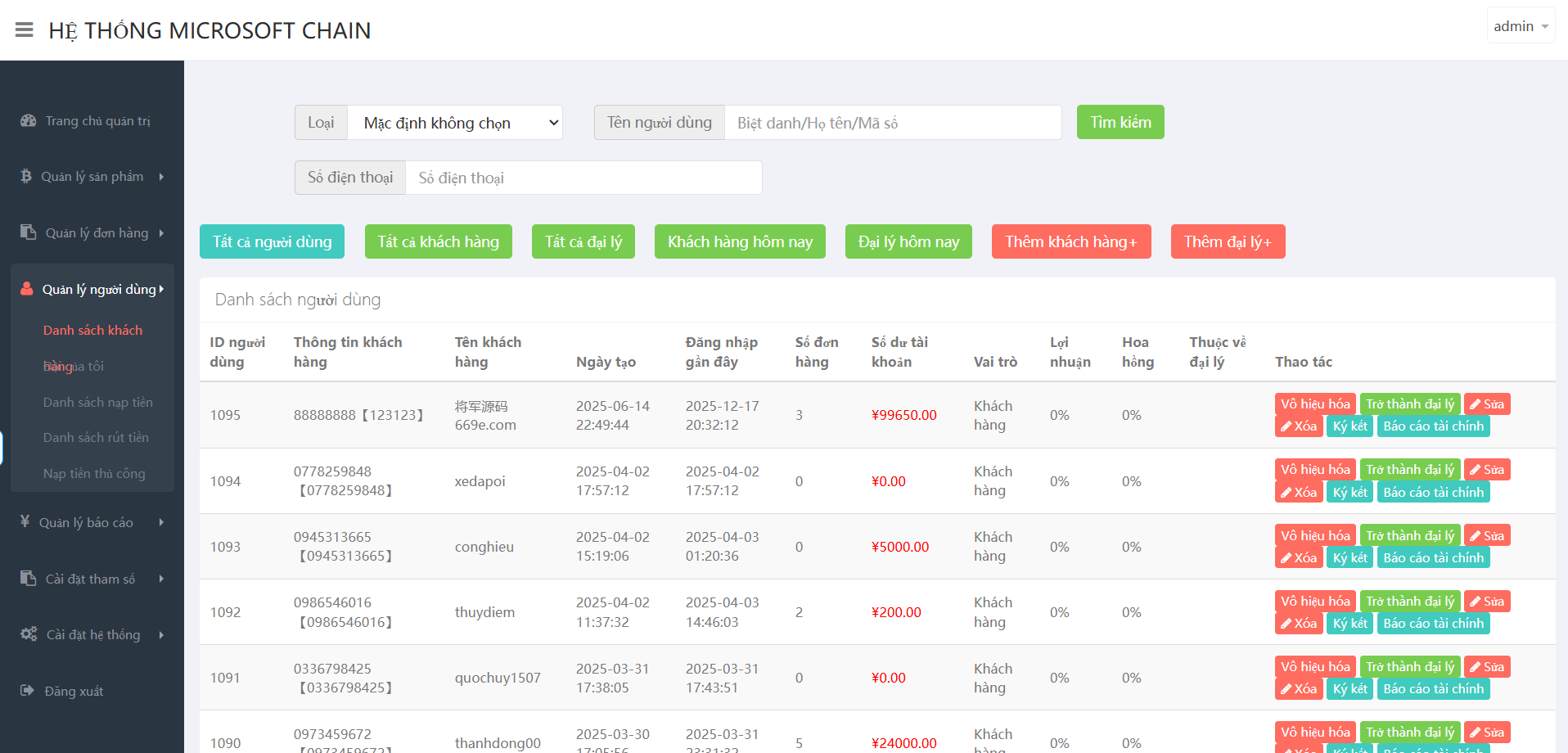Open the Loại type dropdown
1568x753 pixels.
tap(455, 123)
